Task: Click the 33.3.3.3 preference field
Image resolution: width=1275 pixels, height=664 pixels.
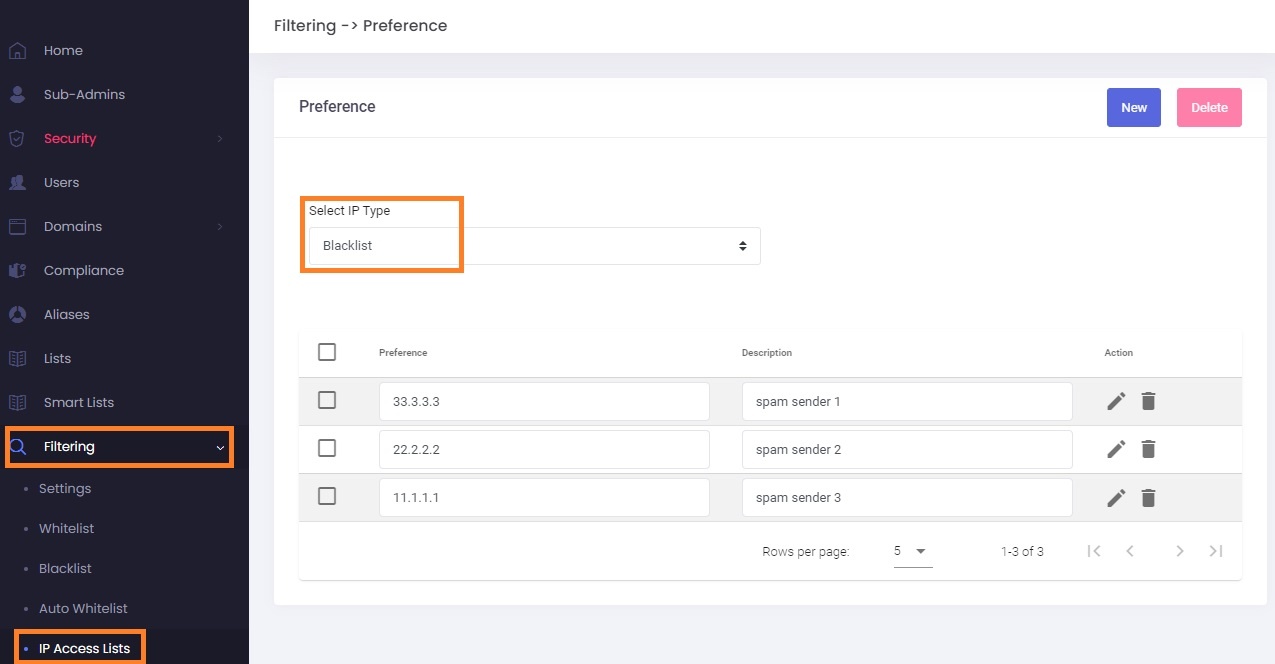Action: (544, 401)
